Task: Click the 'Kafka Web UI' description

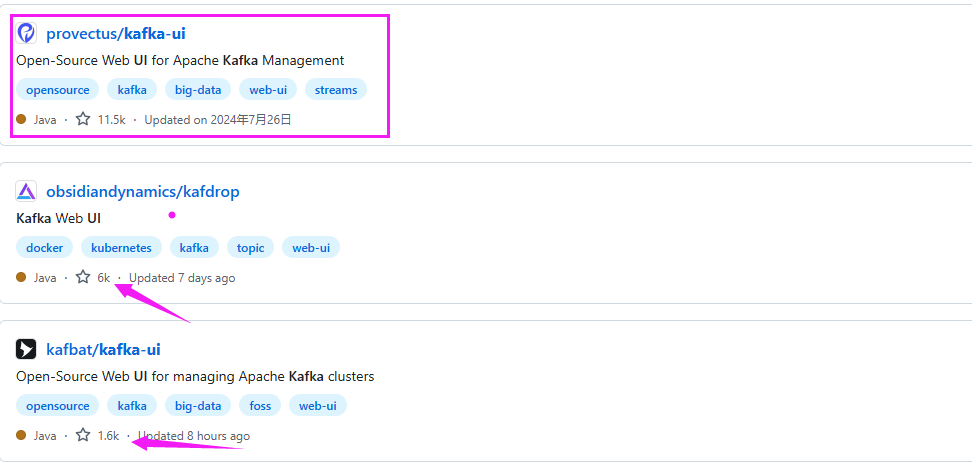Action: click(58, 218)
